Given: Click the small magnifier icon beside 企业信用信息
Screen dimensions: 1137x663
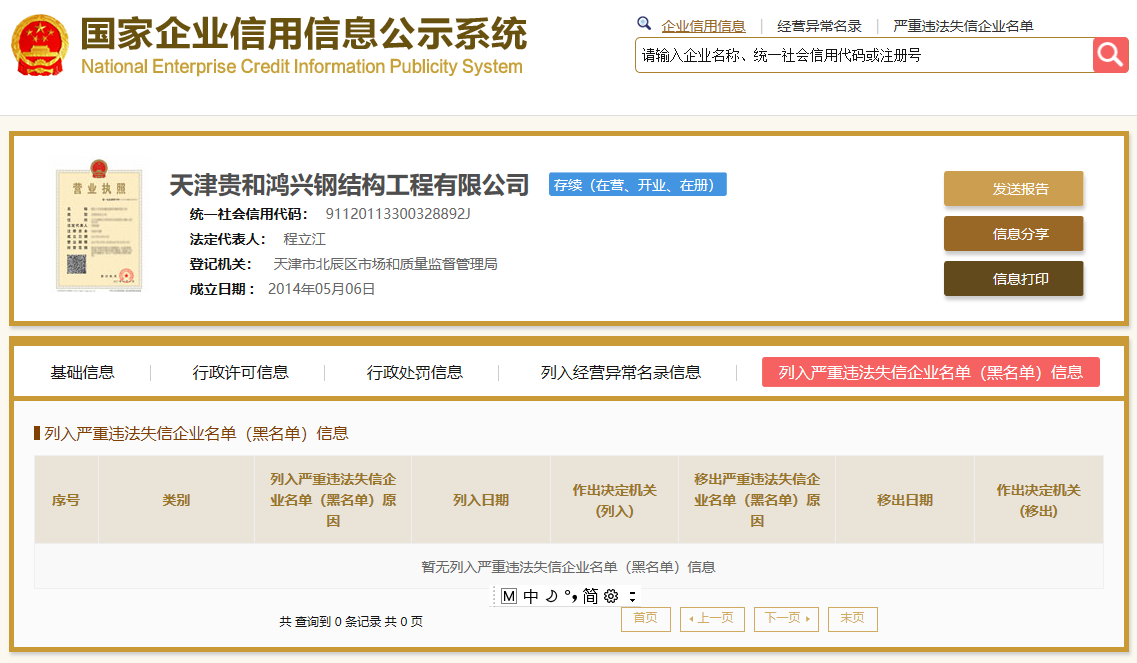Looking at the screenshot, I should [643, 23].
